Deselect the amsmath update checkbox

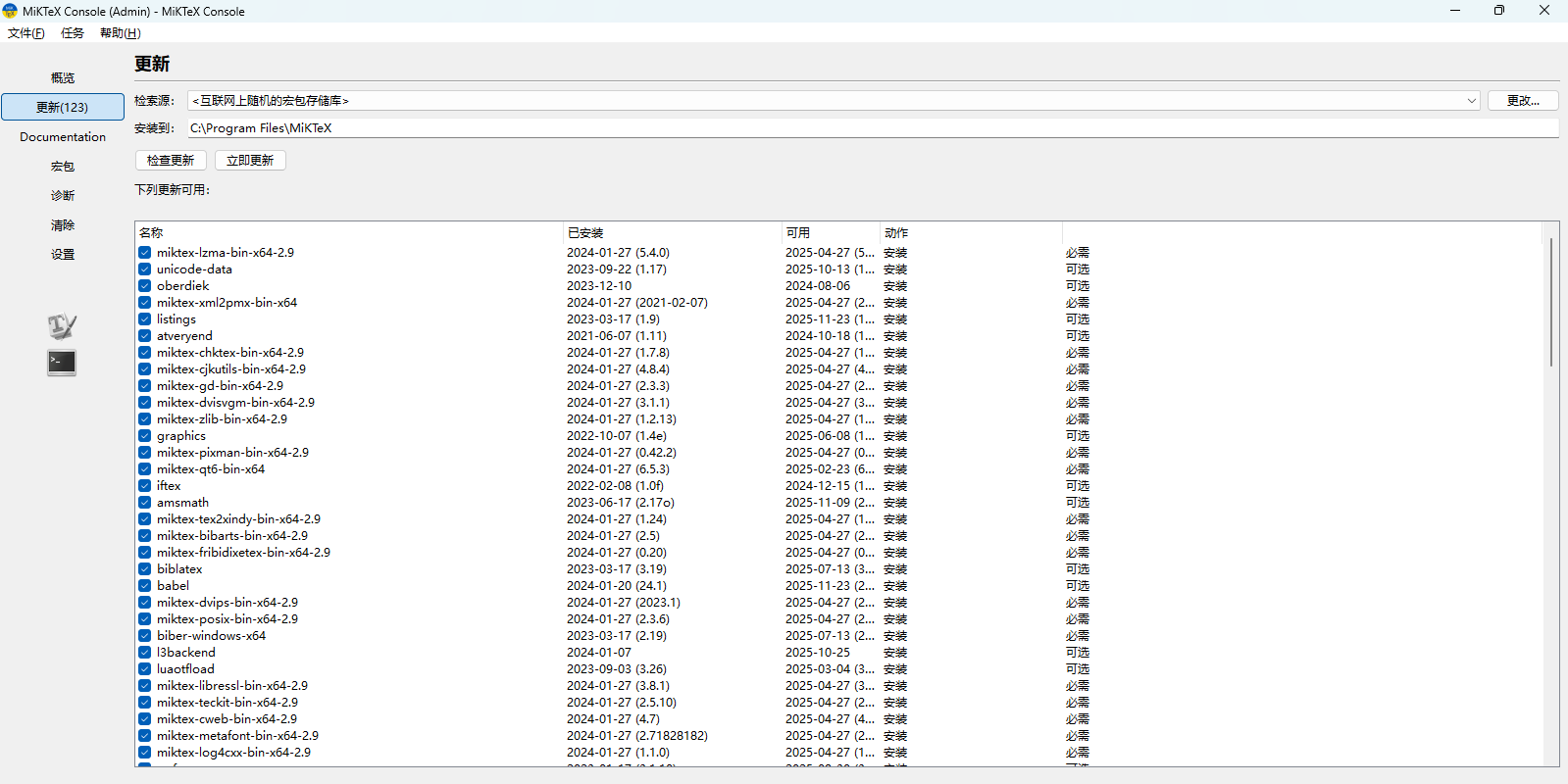145,503
